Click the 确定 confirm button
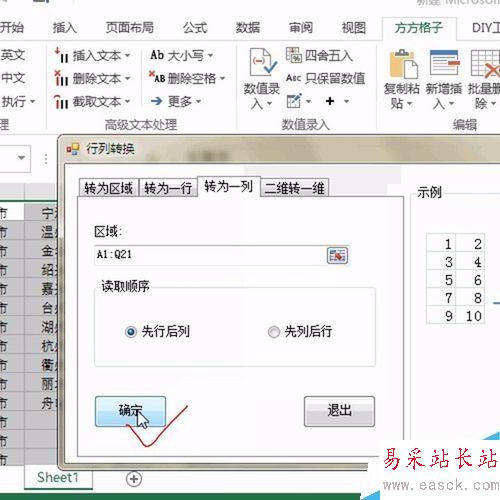Image resolution: width=500 pixels, height=500 pixels. [130, 411]
